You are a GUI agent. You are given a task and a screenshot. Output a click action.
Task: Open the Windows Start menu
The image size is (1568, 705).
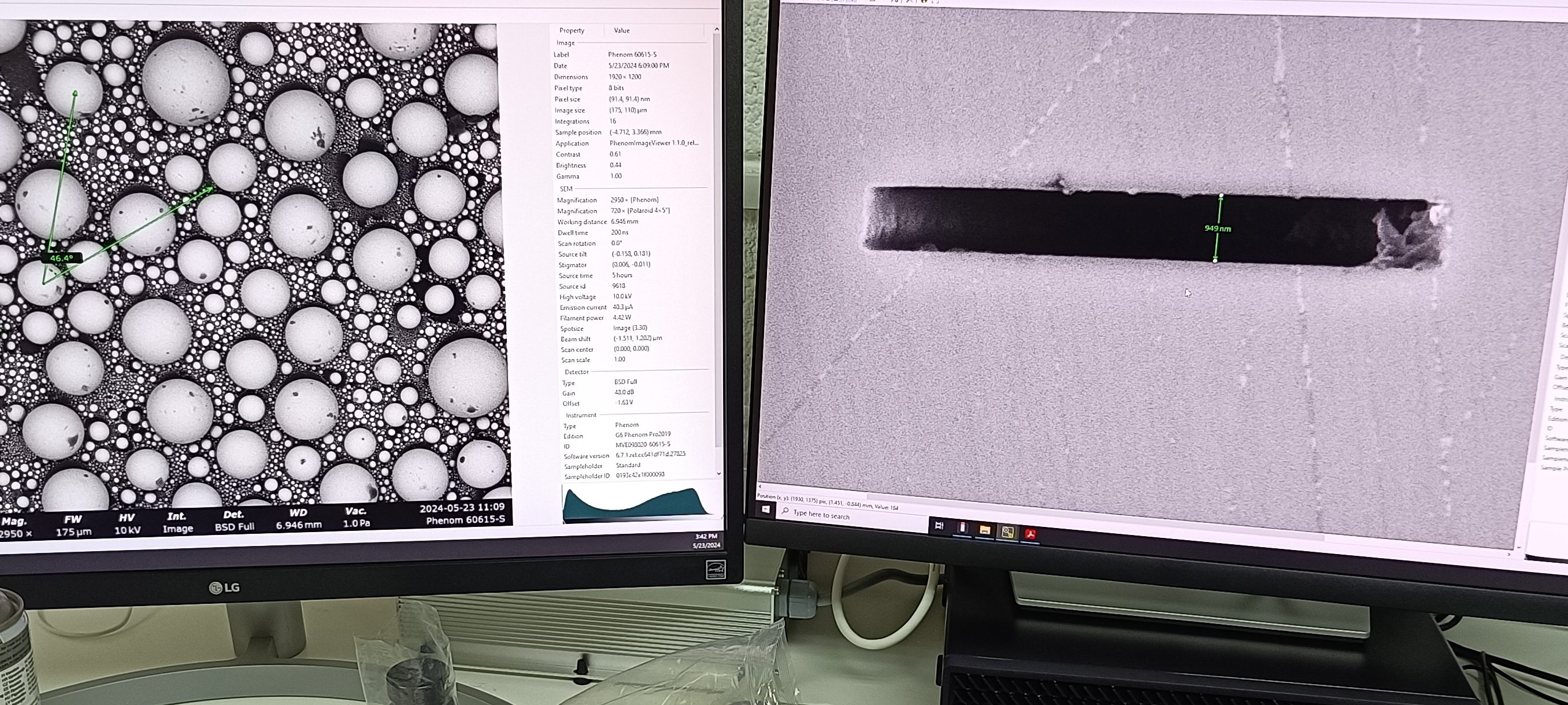coord(766,510)
